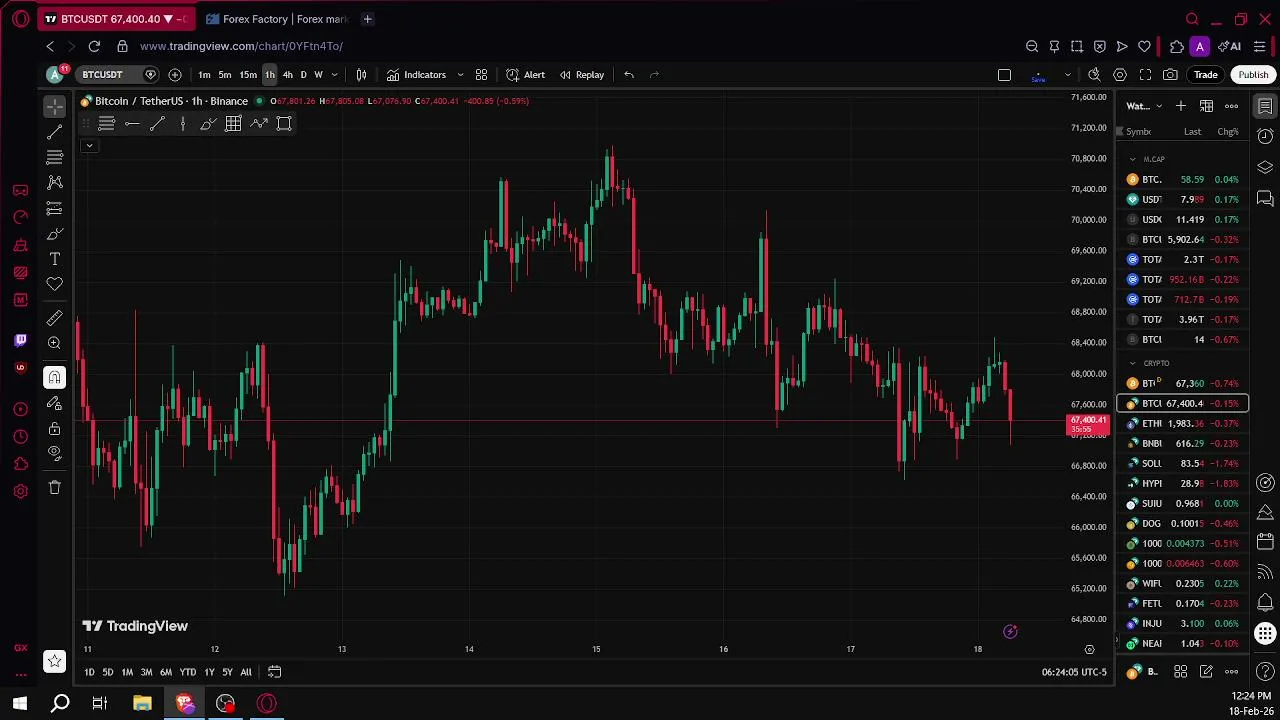Open the Indicators dialog

pos(416,75)
